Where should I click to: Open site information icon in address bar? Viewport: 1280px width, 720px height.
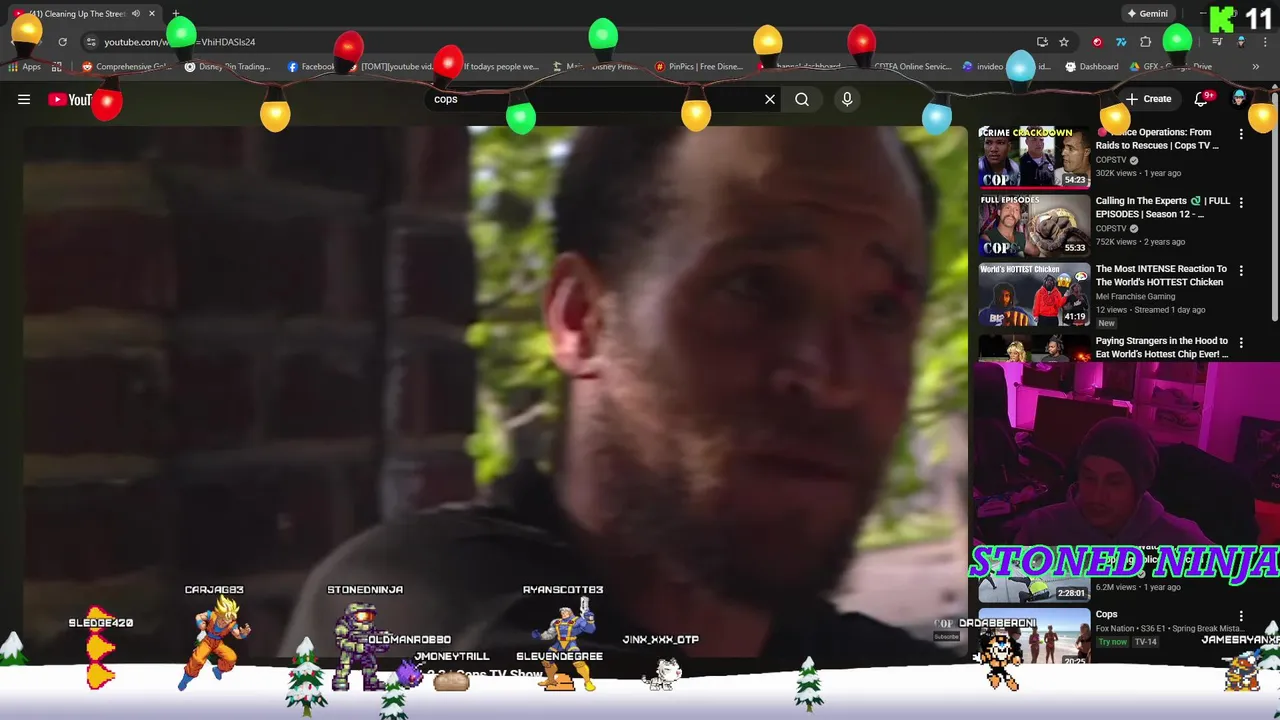pyautogui.click(x=91, y=42)
